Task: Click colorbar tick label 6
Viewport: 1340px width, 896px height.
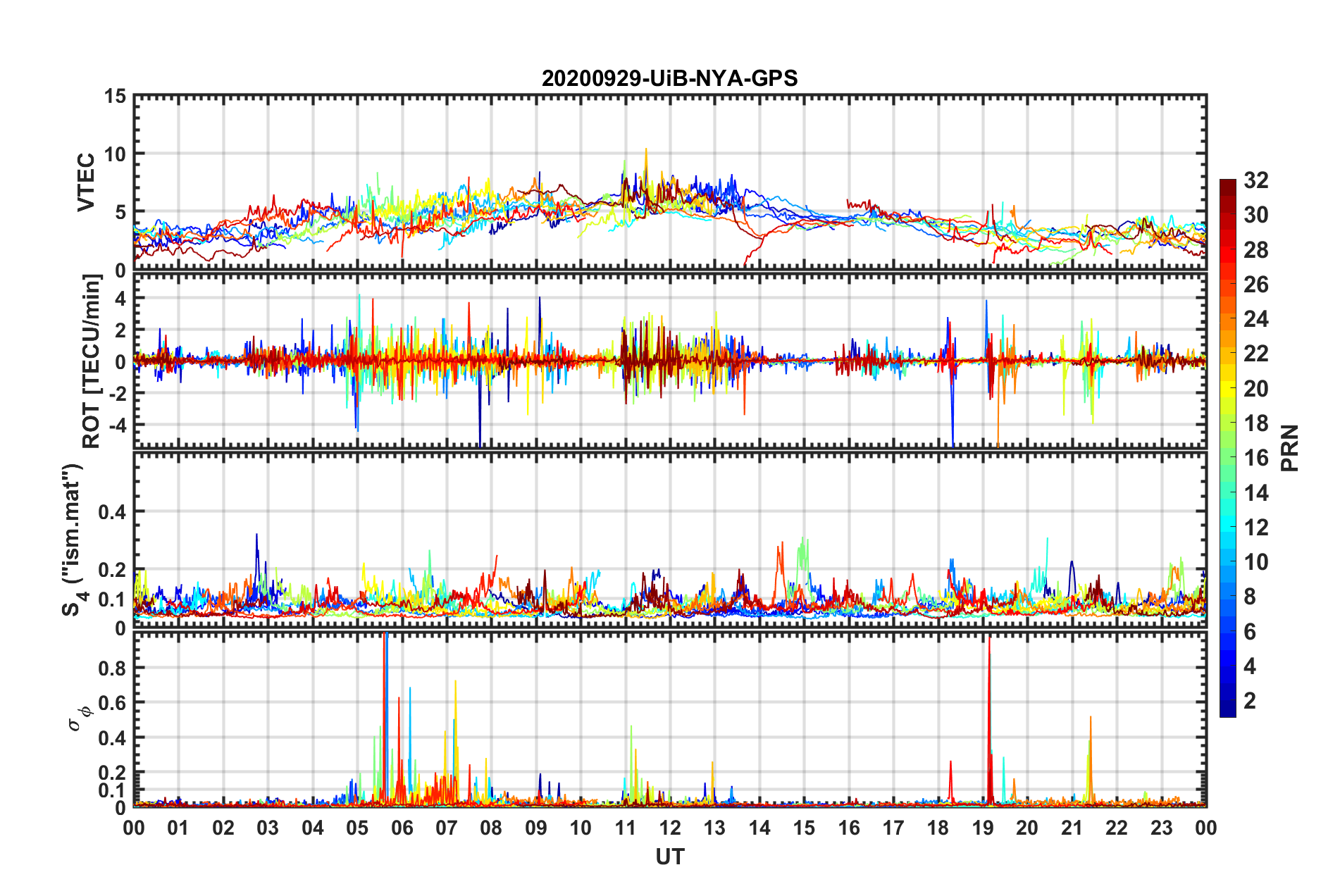Action: 1250,632
